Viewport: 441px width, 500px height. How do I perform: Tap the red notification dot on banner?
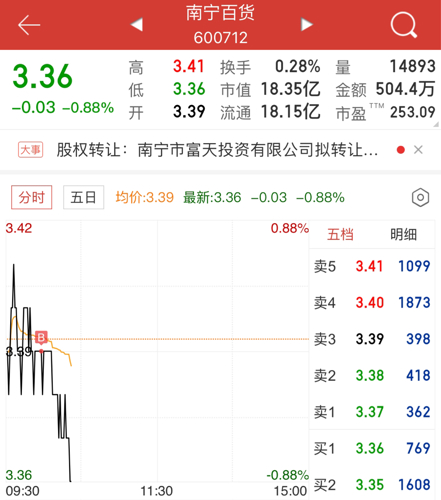(x=401, y=150)
